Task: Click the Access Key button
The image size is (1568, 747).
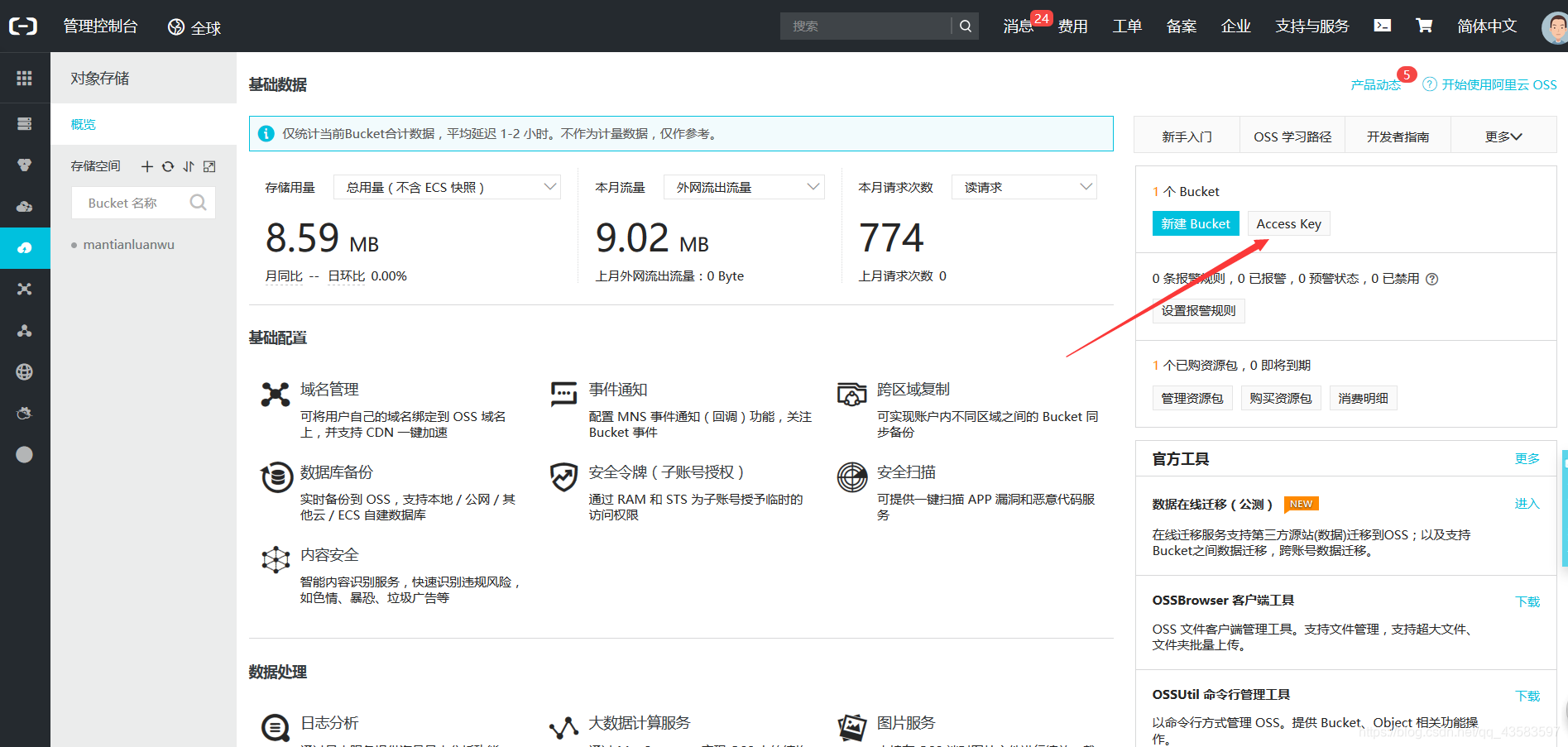Action: [x=1288, y=223]
